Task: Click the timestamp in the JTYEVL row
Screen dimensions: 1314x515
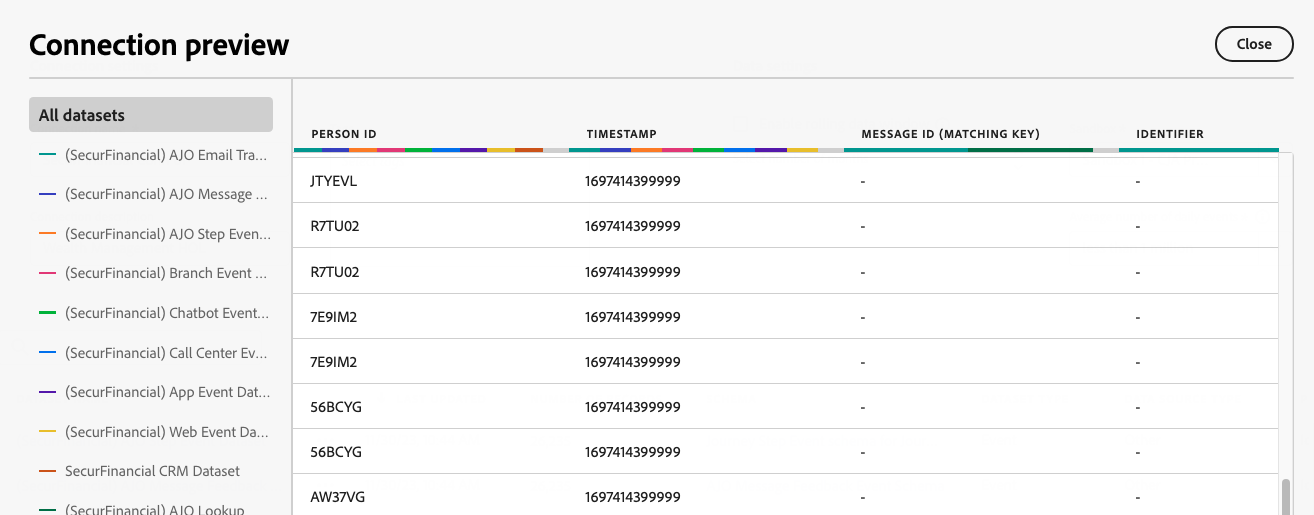Action: [633, 181]
